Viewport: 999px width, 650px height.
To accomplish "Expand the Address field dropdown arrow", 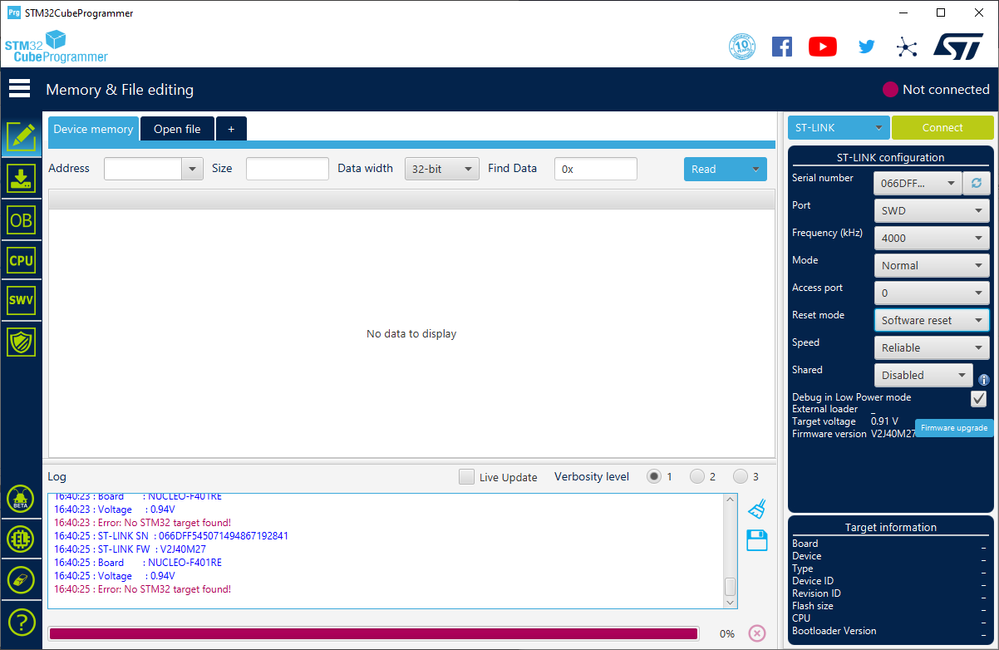I will coord(192,169).
